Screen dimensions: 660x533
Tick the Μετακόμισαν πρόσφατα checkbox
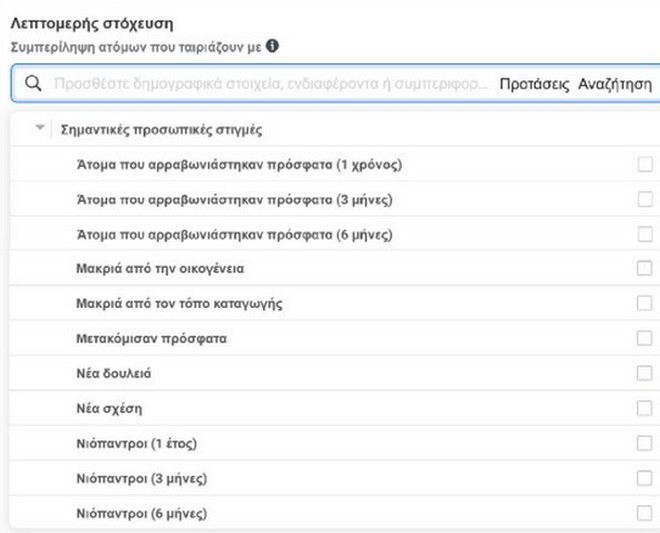pyautogui.click(x=645, y=339)
